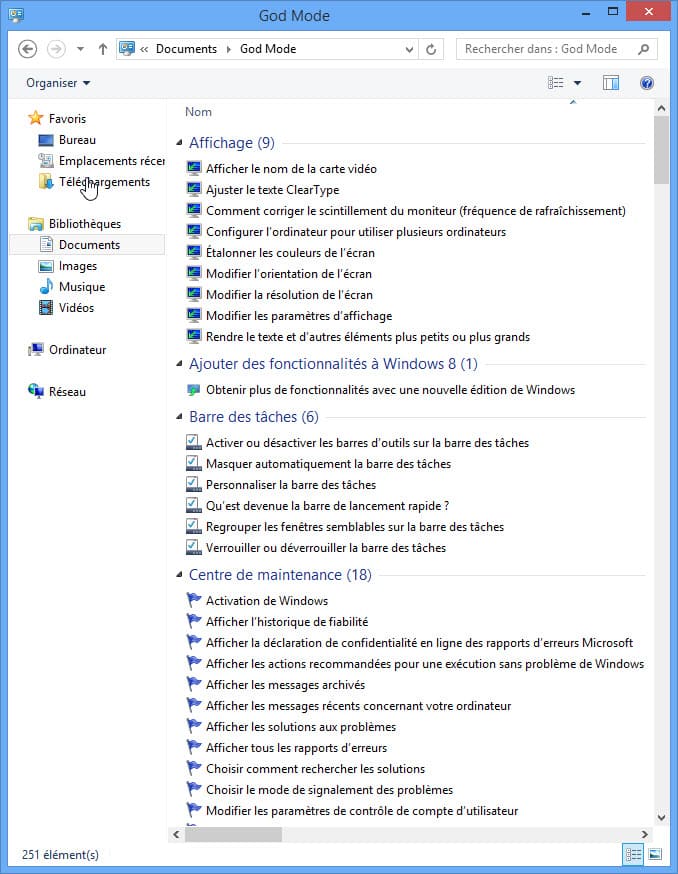Open the Help button

647,83
